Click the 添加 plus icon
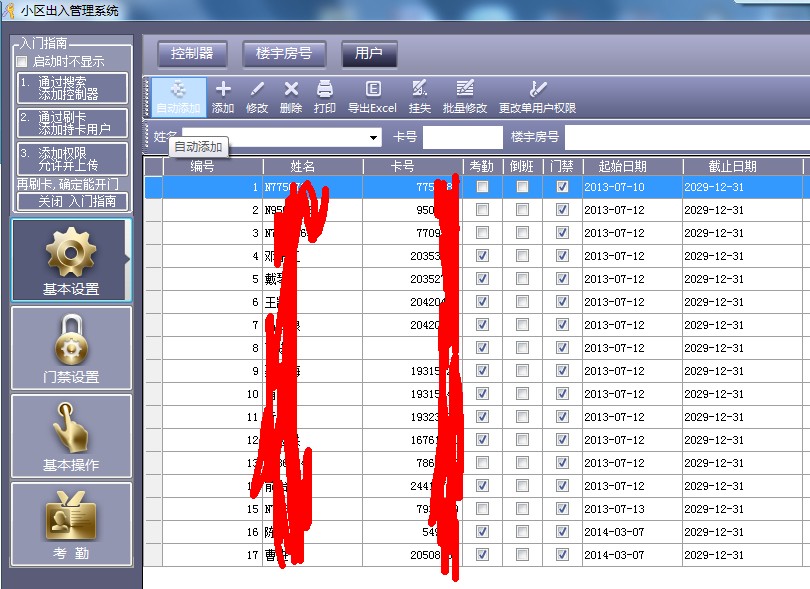The width and height of the screenshot is (810, 589). [x=223, y=97]
